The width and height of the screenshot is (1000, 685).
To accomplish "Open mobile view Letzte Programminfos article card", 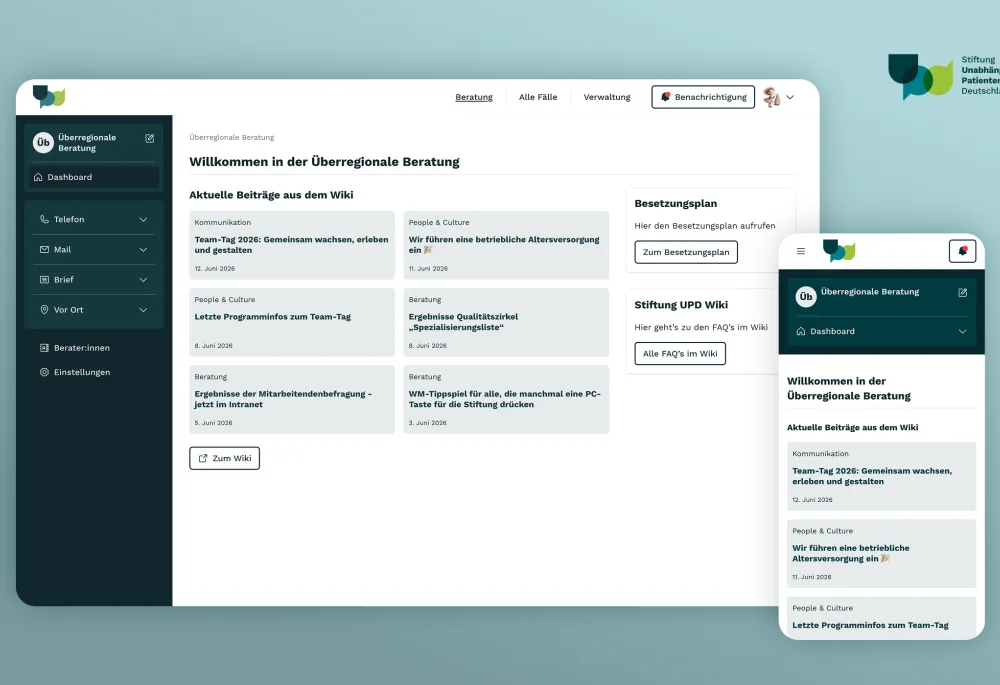I will coord(881,617).
